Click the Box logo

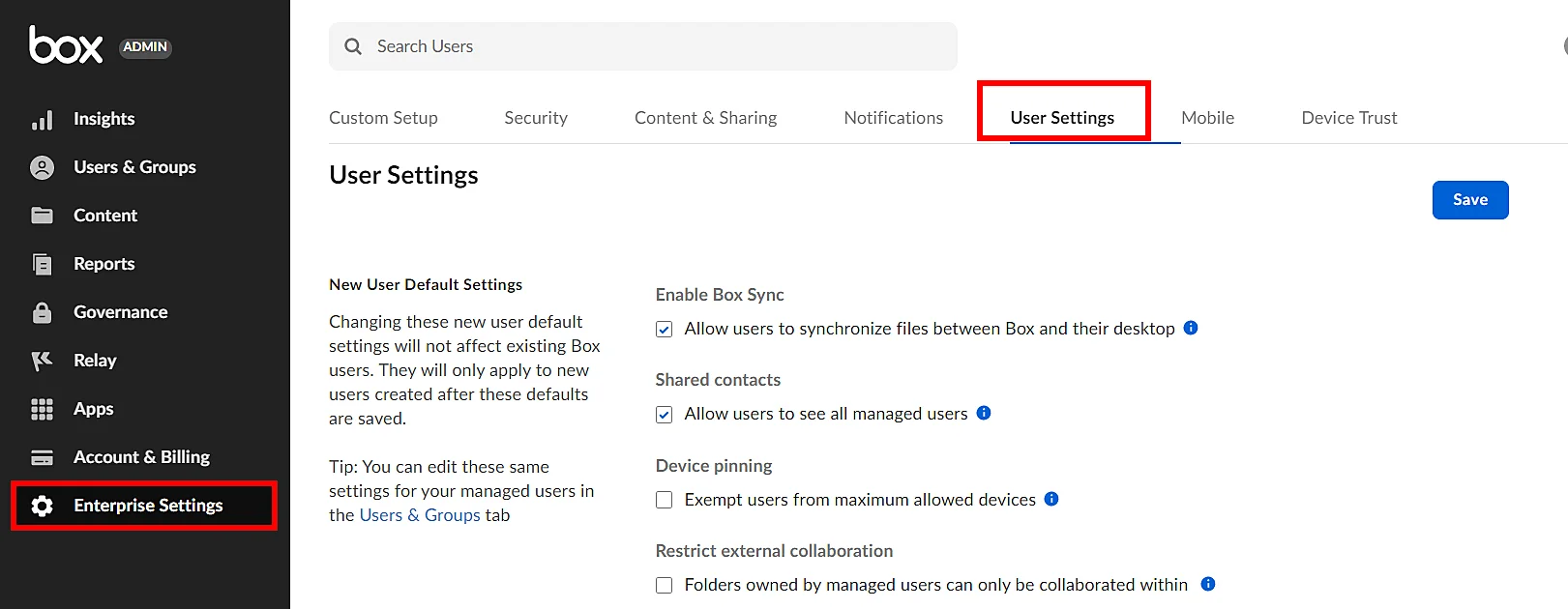[66, 45]
